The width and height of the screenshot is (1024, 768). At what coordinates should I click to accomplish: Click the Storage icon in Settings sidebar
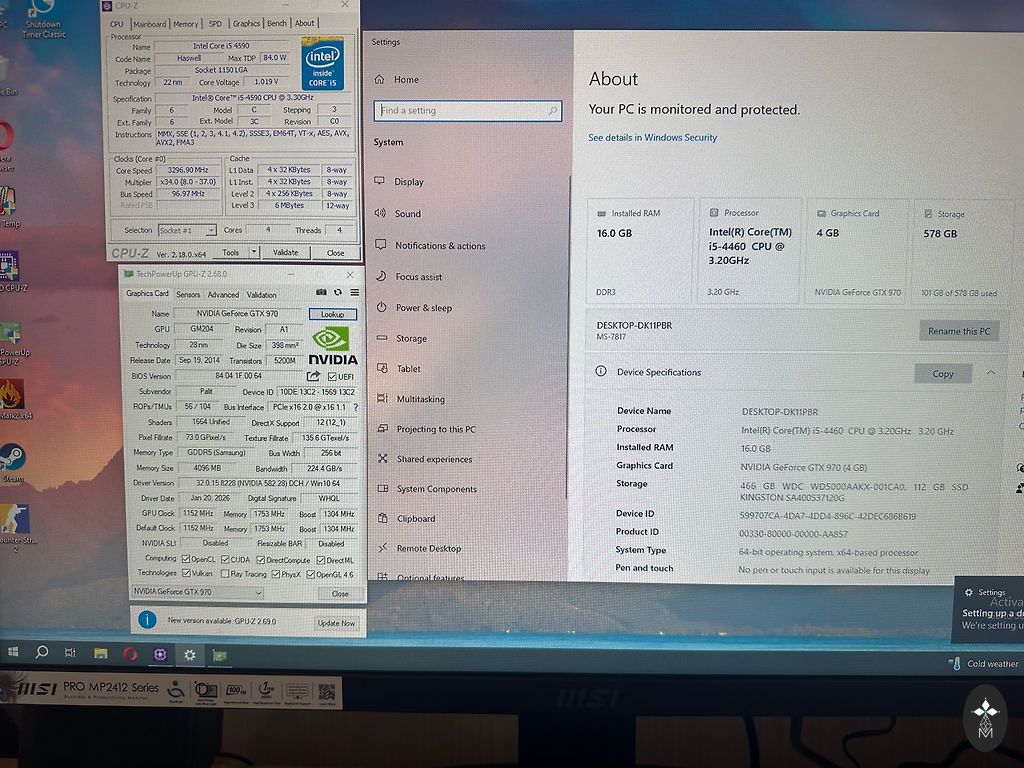click(380, 338)
